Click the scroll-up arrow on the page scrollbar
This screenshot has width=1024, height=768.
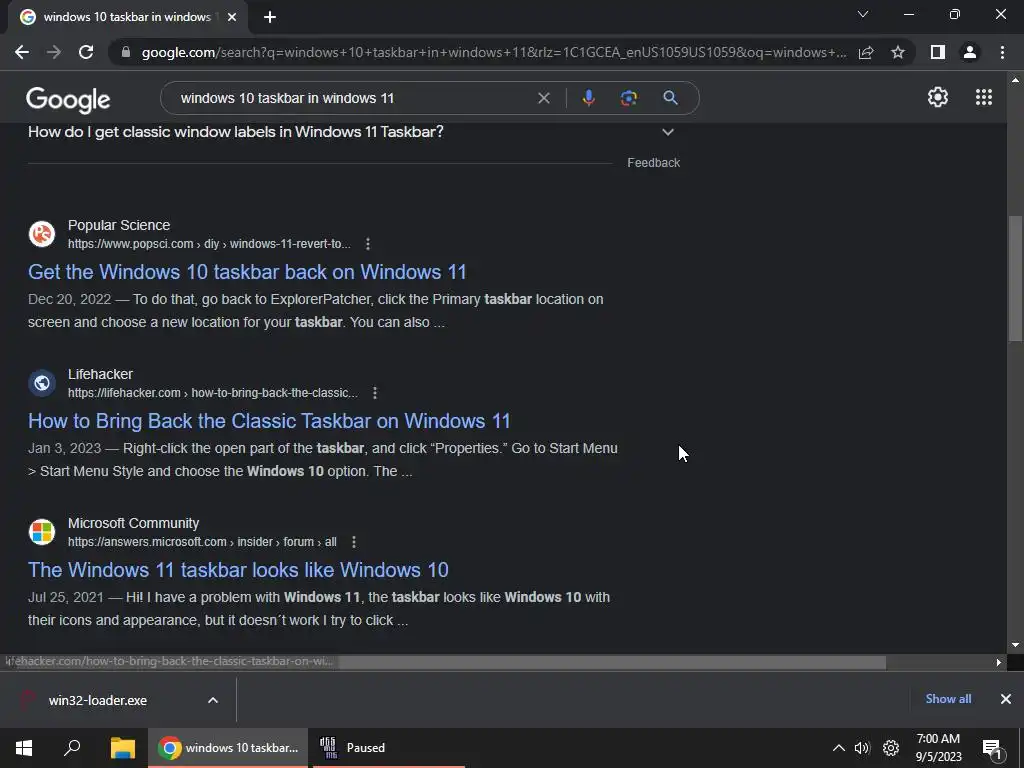tap(1016, 80)
